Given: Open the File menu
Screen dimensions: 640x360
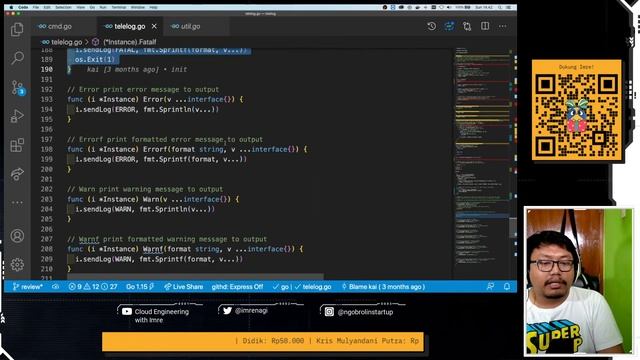Looking at the screenshot, I should [x=36, y=7].
